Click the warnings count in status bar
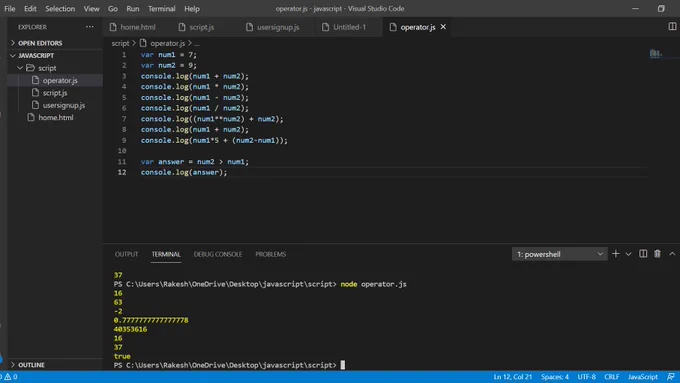Screen dimensions: 680x383 click(10, 376)
